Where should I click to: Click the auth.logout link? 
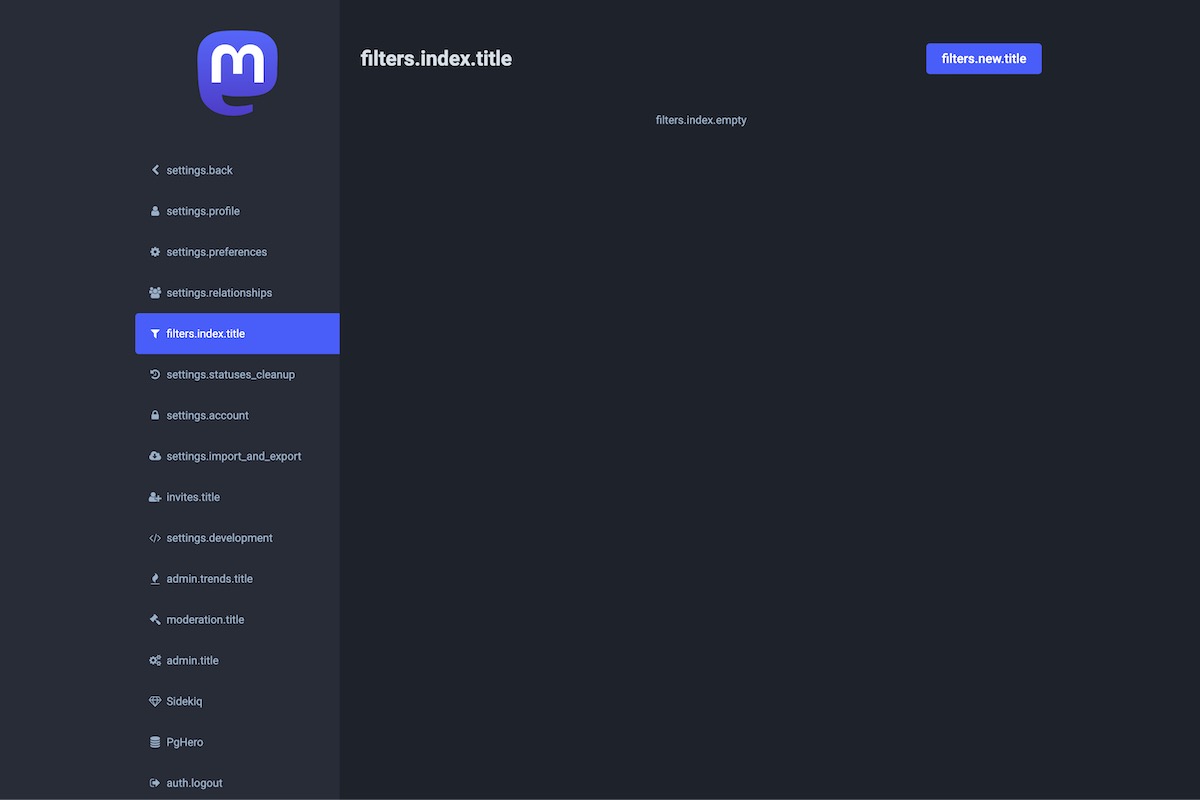pos(194,783)
